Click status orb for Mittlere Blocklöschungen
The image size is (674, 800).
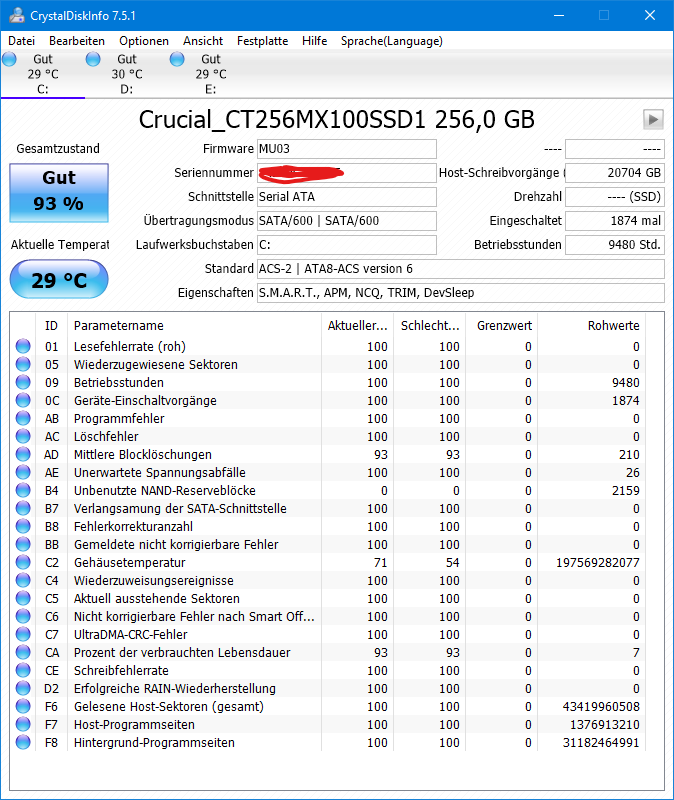(23, 454)
